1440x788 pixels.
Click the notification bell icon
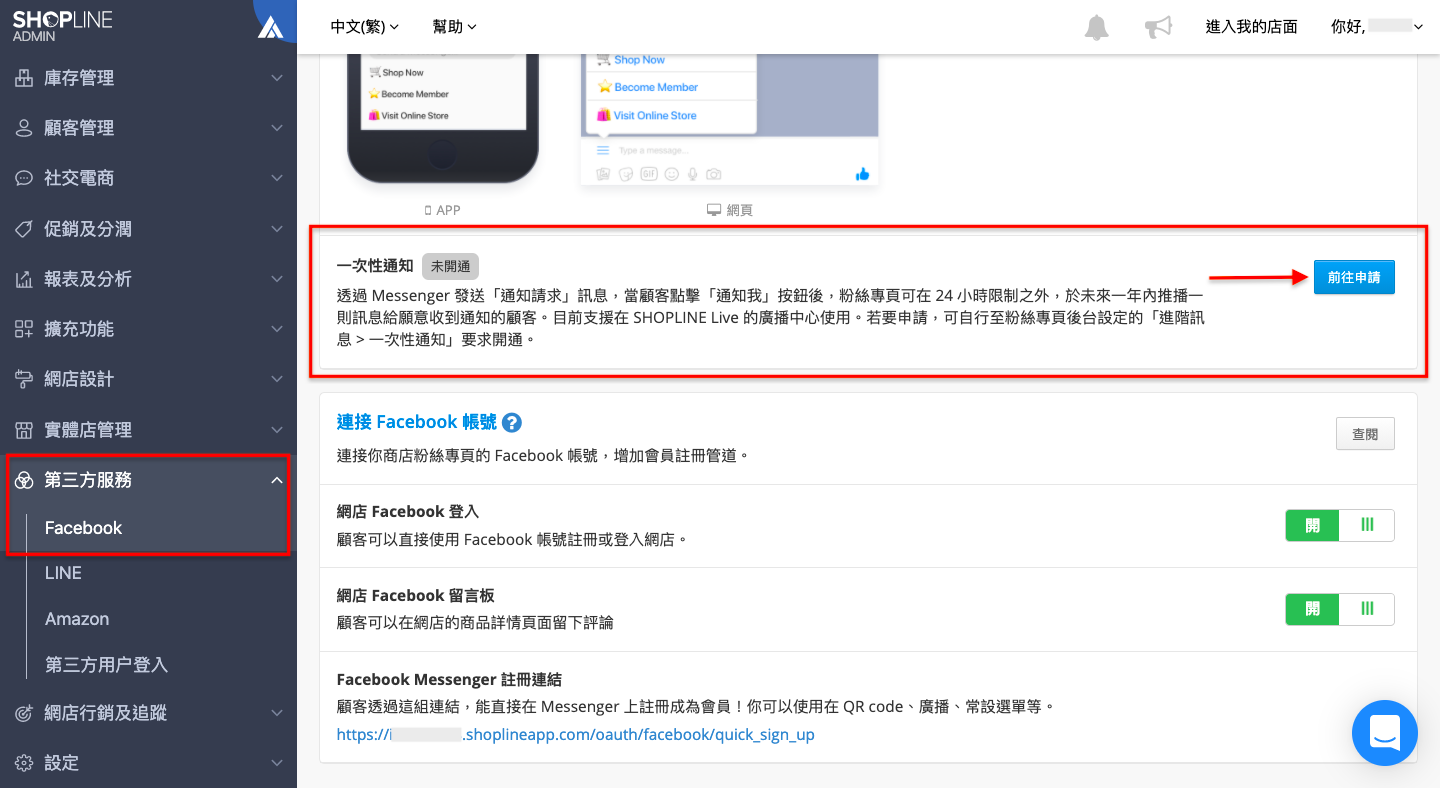coord(1097,27)
